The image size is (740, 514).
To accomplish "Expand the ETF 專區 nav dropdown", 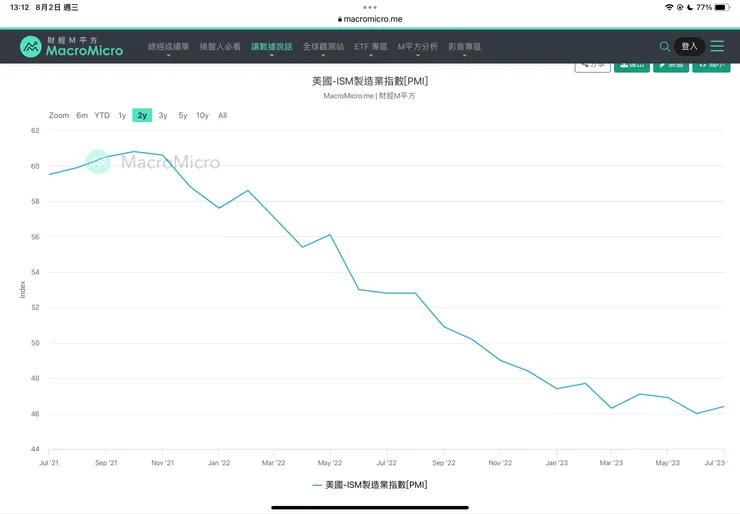I will pos(371,47).
